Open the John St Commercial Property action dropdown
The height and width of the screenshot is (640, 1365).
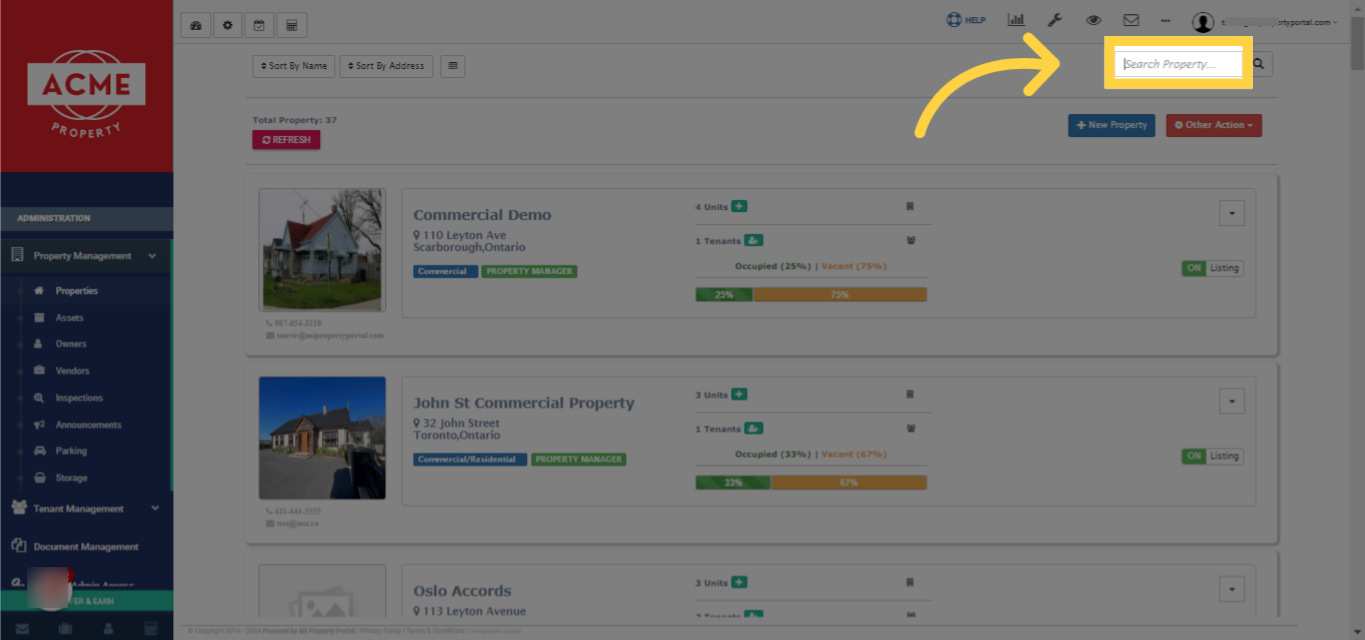(x=1232, y=401)
